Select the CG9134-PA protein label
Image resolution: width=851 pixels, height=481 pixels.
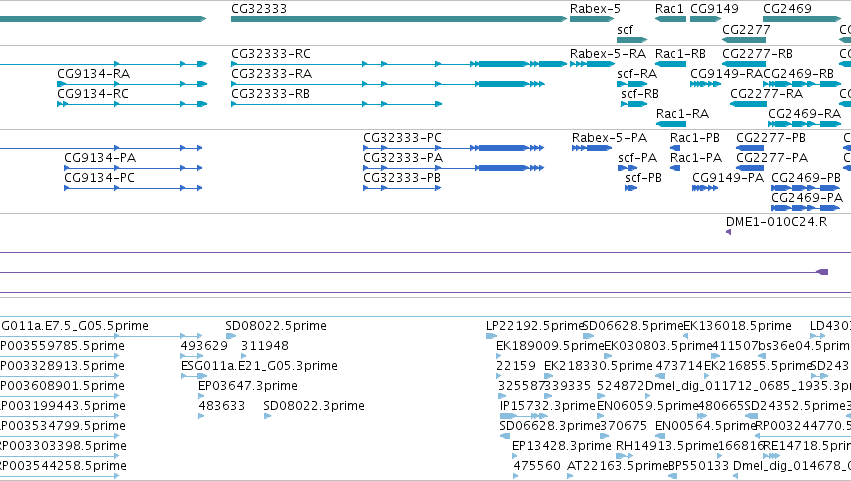(x=100, y=158)
